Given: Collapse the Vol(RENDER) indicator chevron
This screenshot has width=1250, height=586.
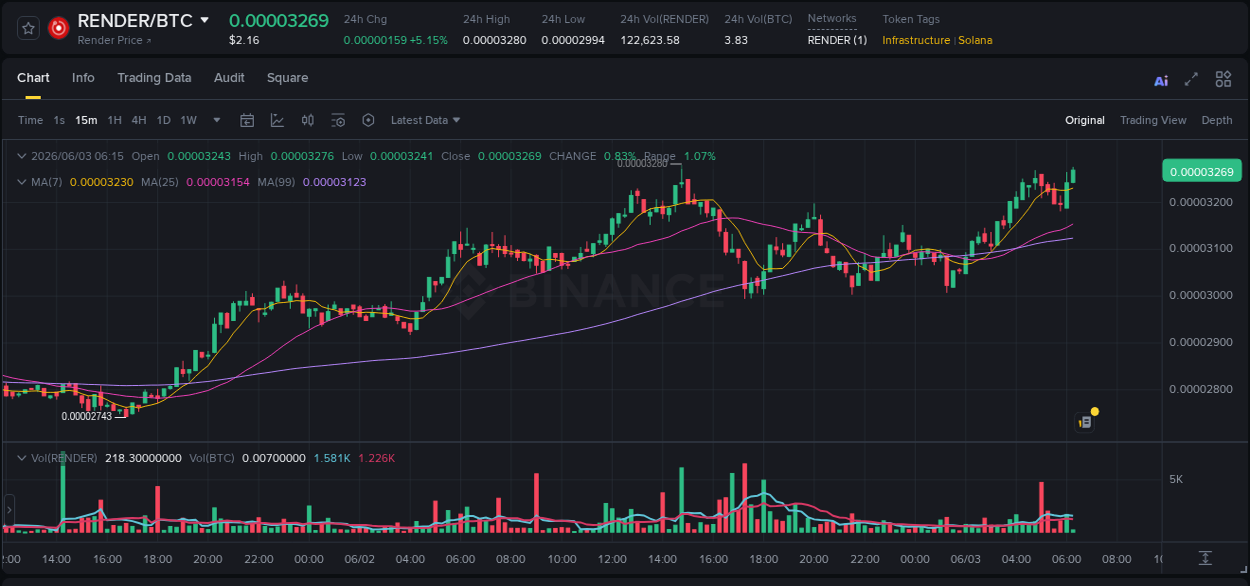Looking at the screenshot, I should coord(22,458).
